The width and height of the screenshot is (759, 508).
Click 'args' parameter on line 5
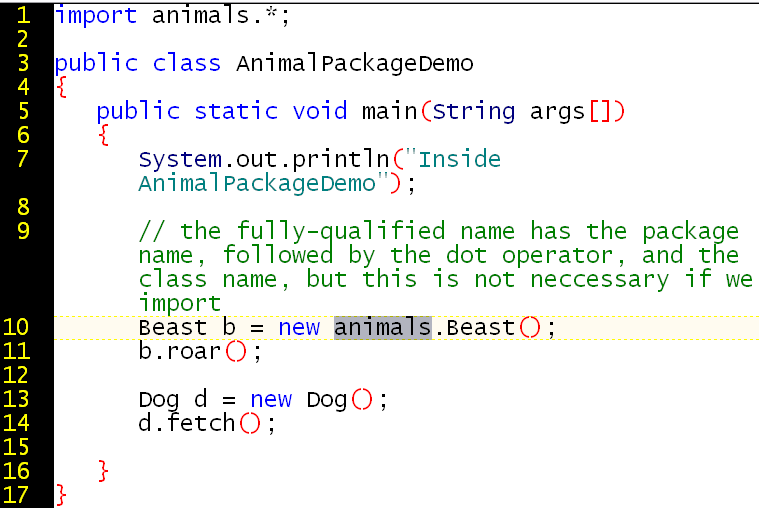(558, 114)
